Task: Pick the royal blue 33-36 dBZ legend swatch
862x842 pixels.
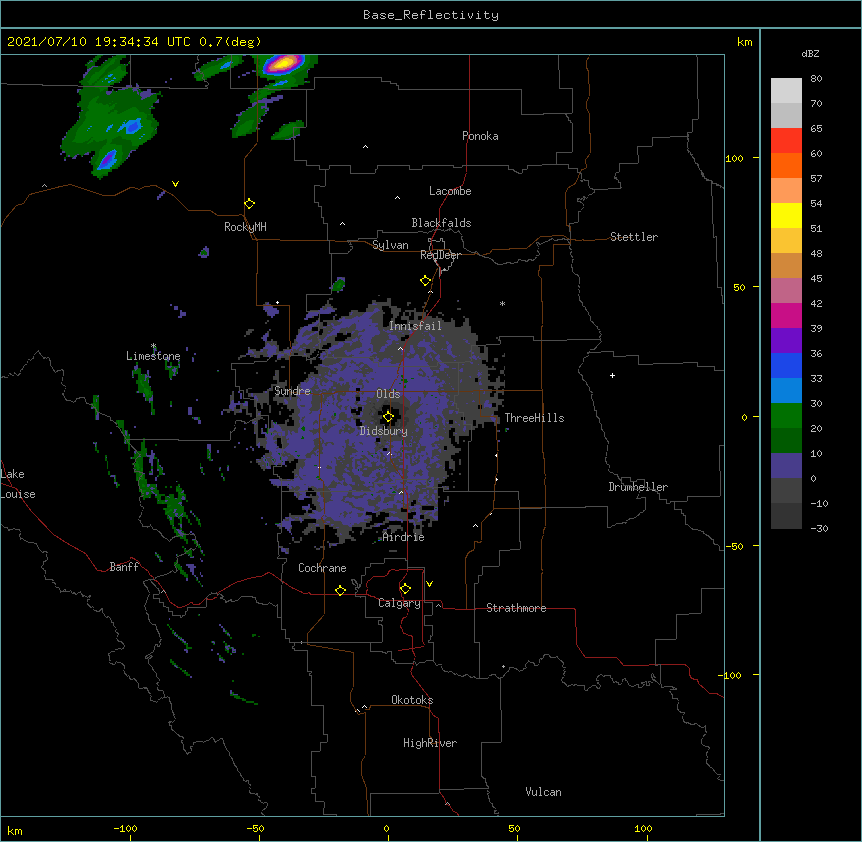Action: pyautogui.click(x=786, y=365)
